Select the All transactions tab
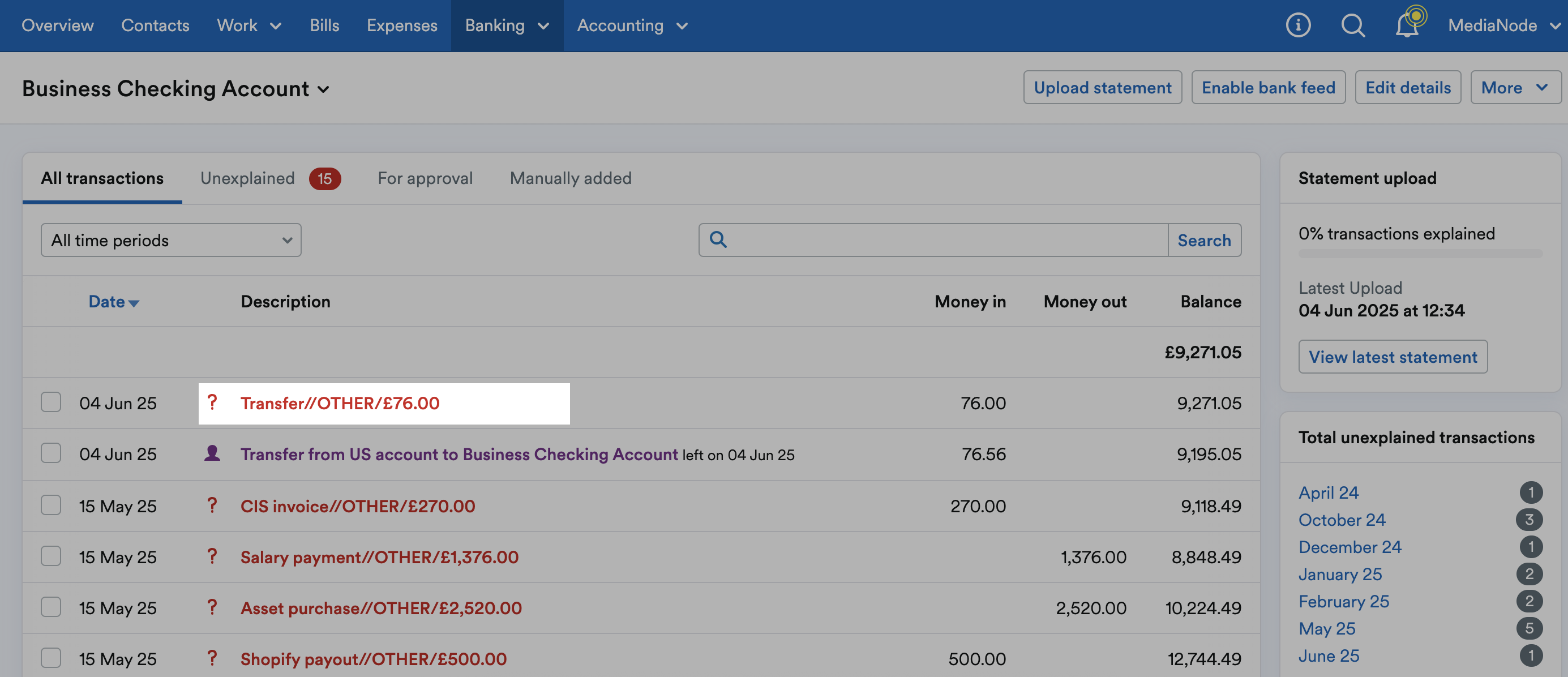This screenshot has height=677, width=1568. pos(102,178)
